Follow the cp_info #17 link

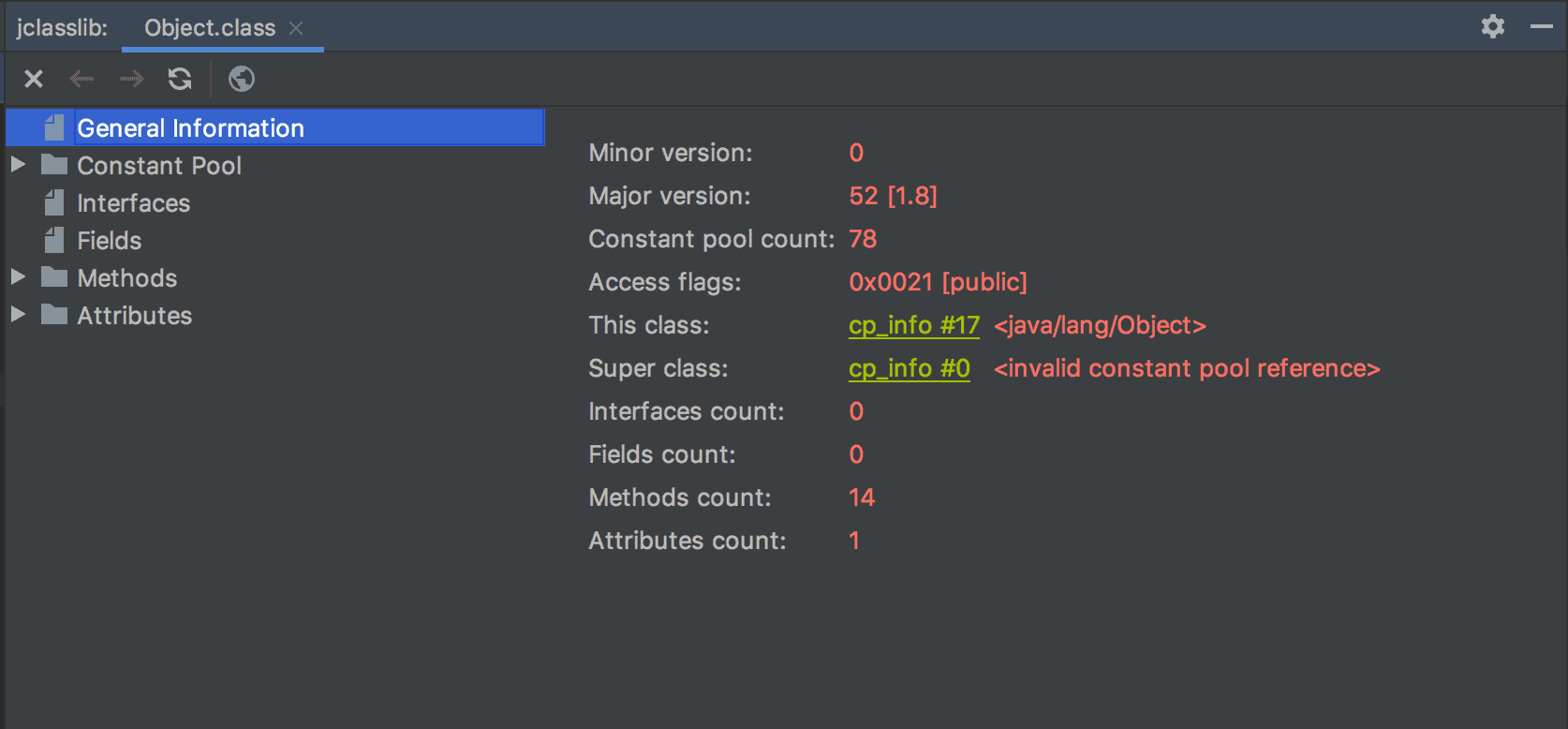tap(913, 325)
